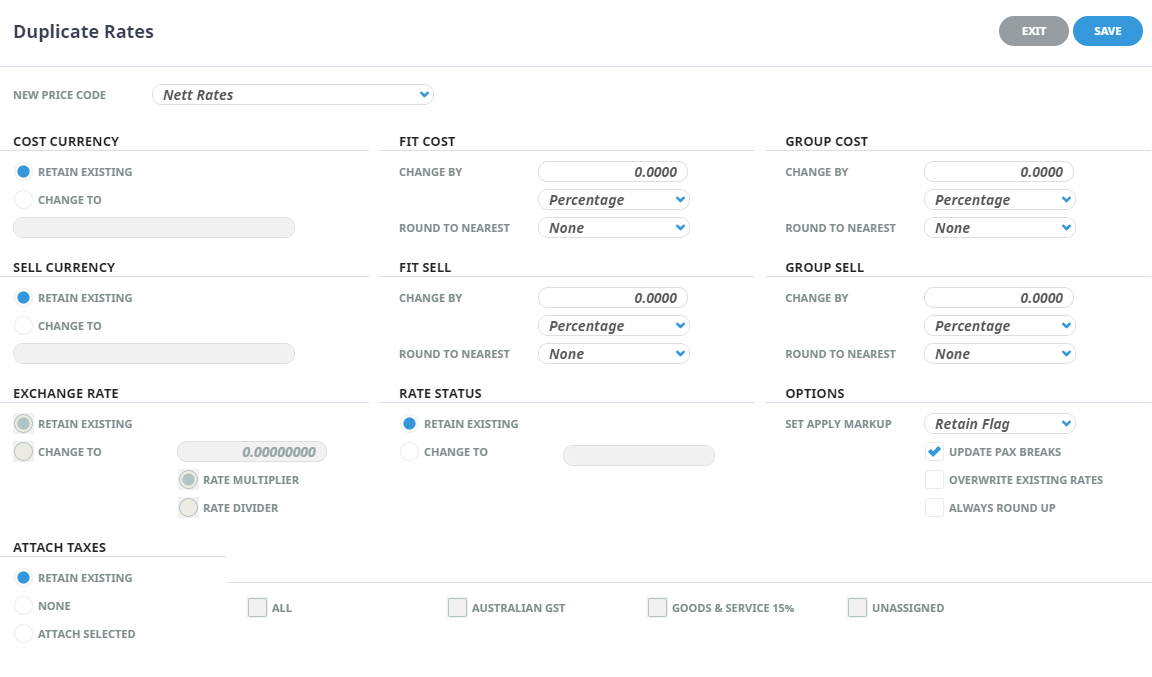Open FIT Cost Round To Nearest dropdown
Screen dimensions: 1152x677
click(613, 228)
